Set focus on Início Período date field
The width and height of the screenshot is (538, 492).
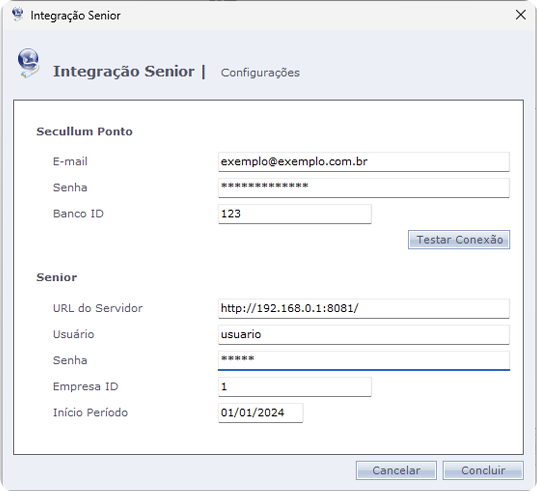pos(260,413)
